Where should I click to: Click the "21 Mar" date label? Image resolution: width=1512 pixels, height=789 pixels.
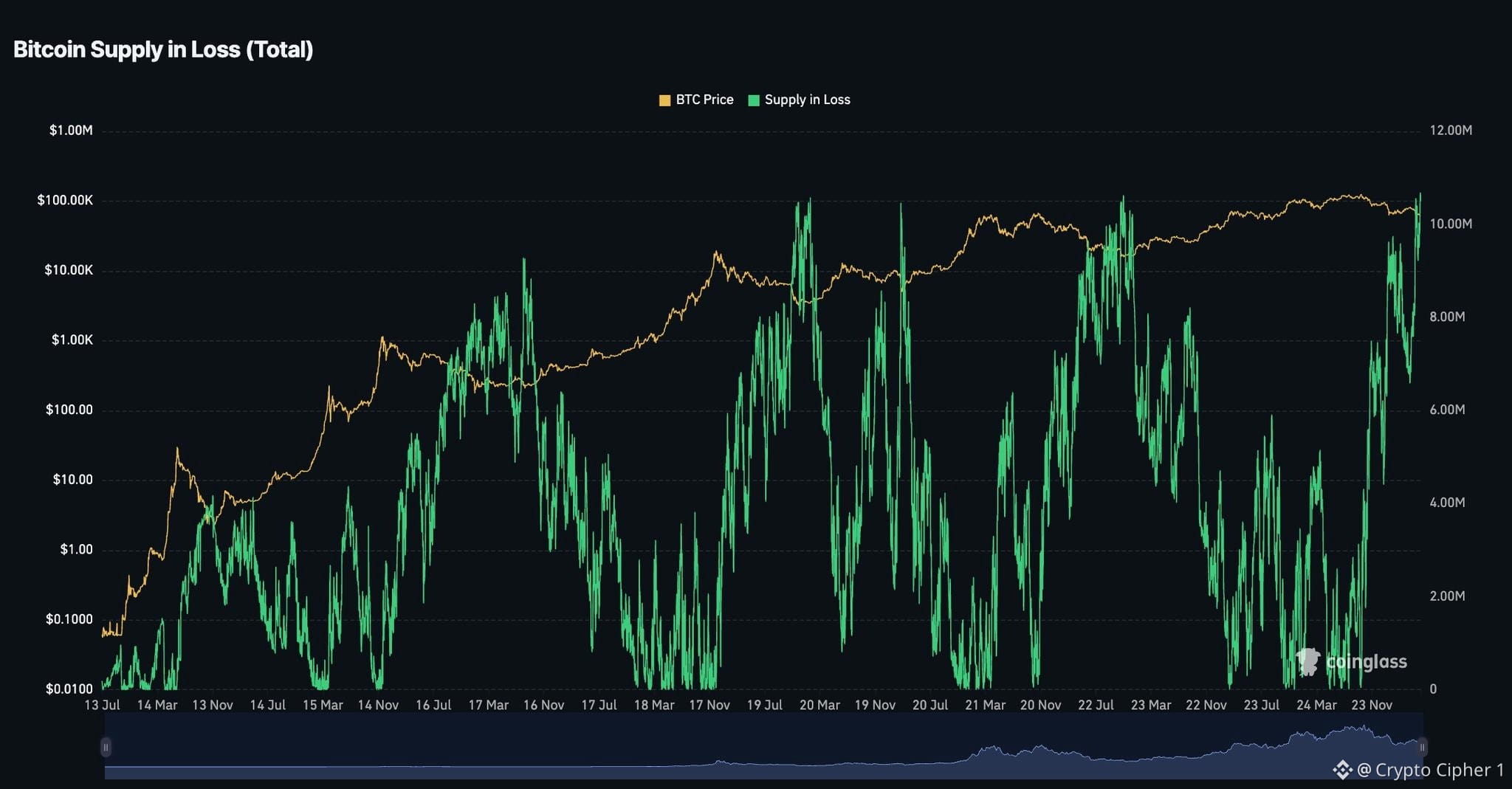(x=986, y=705)
